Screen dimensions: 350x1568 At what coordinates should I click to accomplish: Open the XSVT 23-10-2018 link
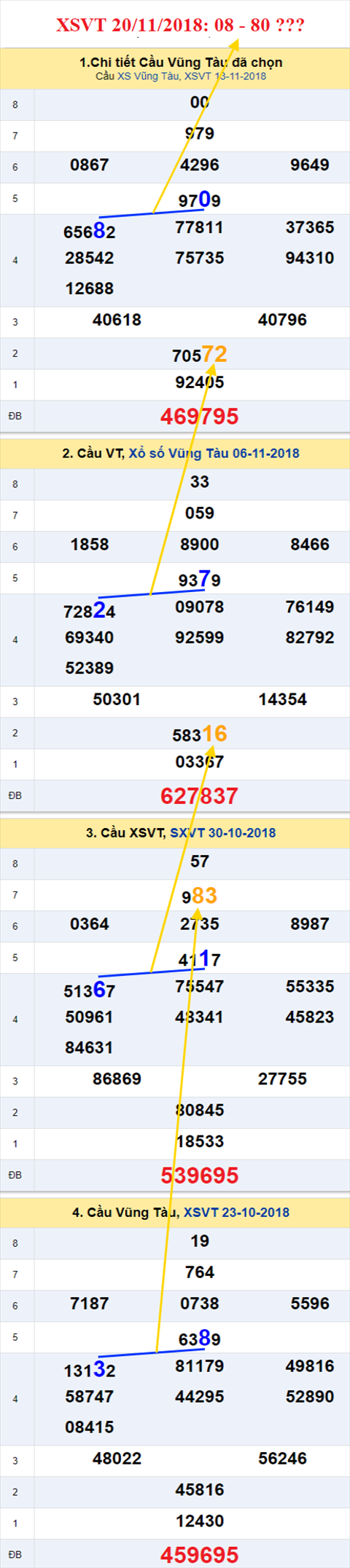(236, 1212)
